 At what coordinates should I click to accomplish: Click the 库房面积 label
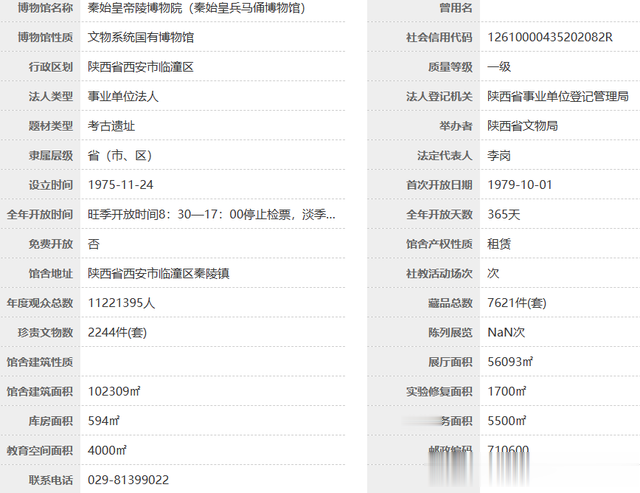point(51,421)
